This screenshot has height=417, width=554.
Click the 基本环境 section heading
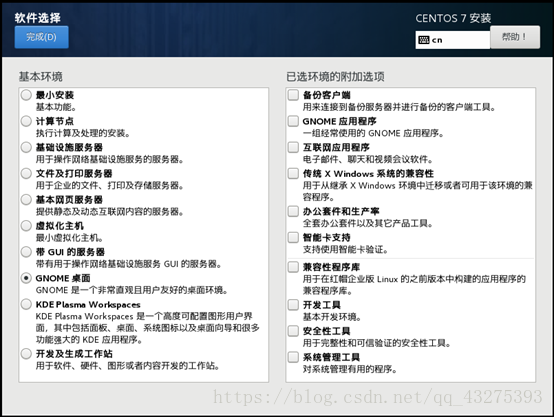point(41,77)
